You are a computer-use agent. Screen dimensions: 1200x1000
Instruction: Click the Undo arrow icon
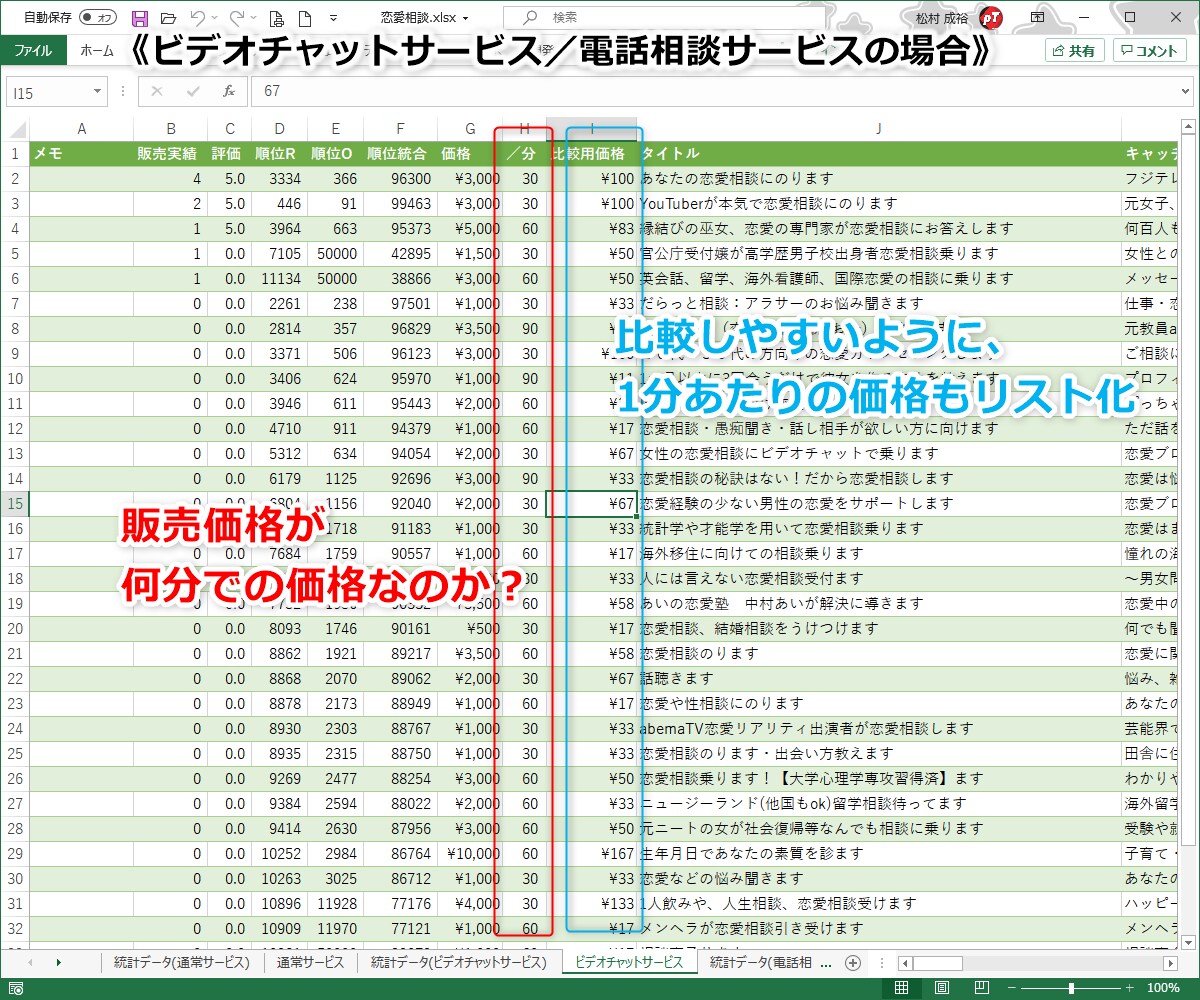coord(197,17)
